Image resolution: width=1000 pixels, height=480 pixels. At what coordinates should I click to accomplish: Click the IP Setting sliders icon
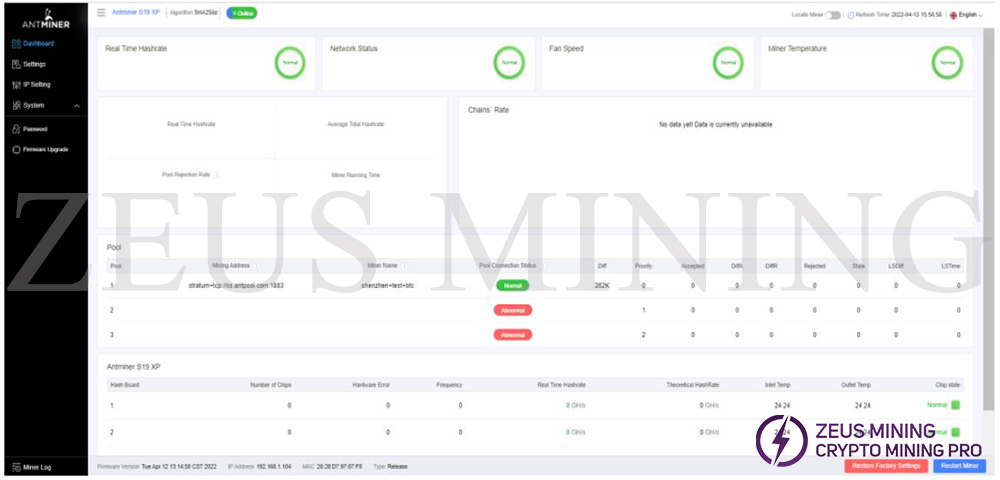coord(16,85)
